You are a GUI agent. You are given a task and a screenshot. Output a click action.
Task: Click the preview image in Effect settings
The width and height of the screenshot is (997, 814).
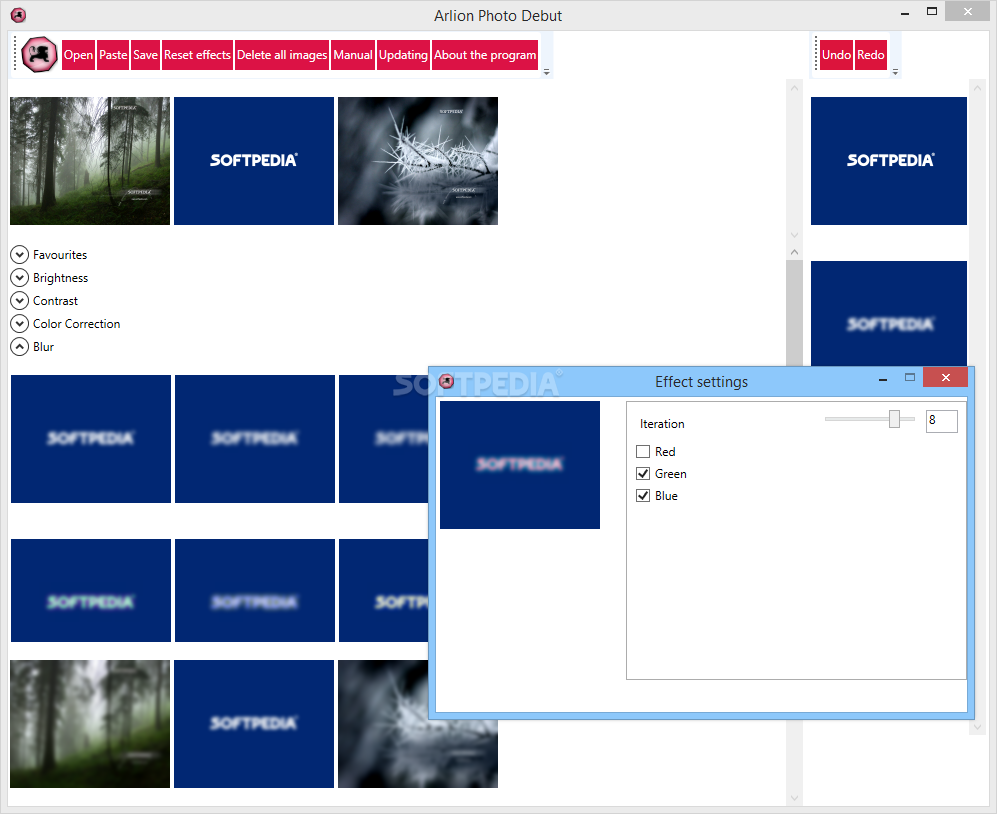[x=519, y=465]
